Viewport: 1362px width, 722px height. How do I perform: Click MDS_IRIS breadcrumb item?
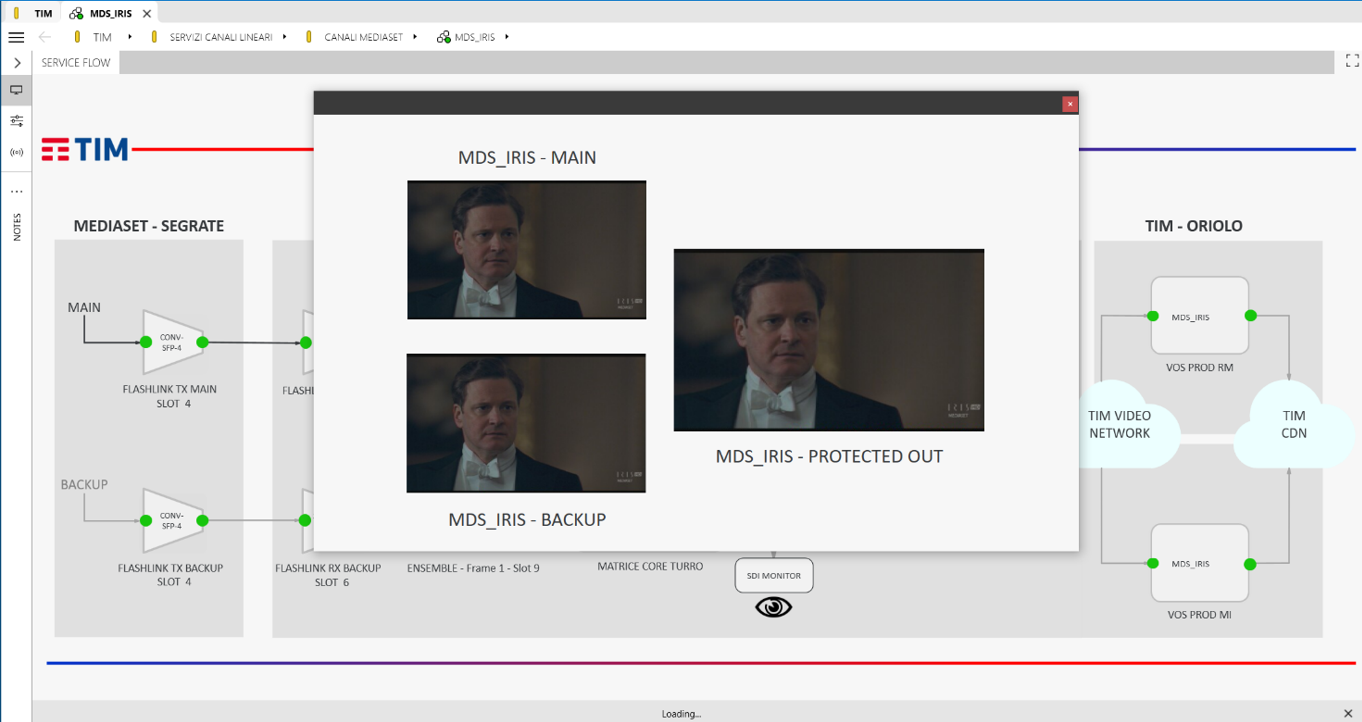tap(474, 37)
